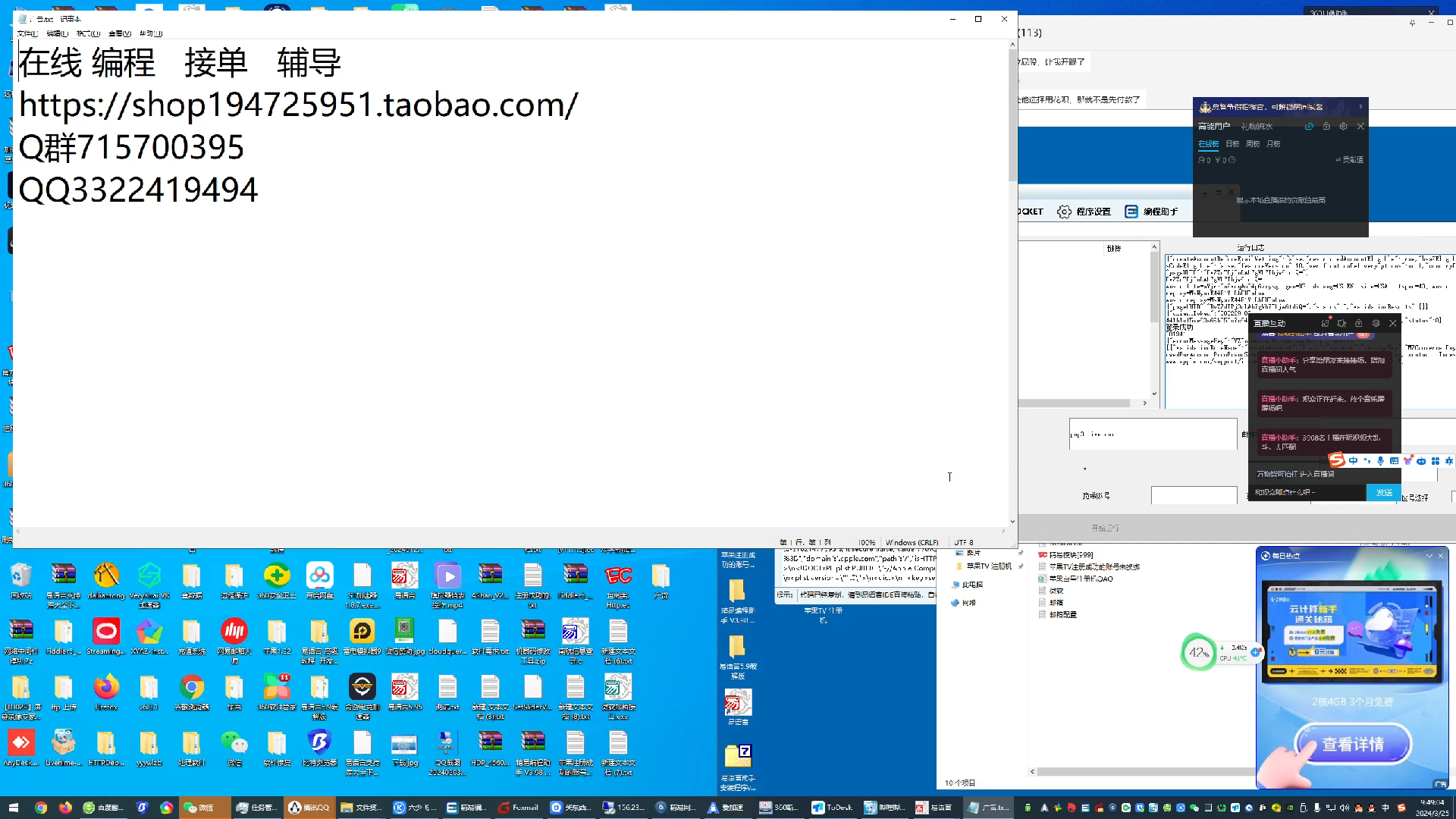Click the 发送 send button
The image size is (1456, 819).
[x=1384, y=493]
